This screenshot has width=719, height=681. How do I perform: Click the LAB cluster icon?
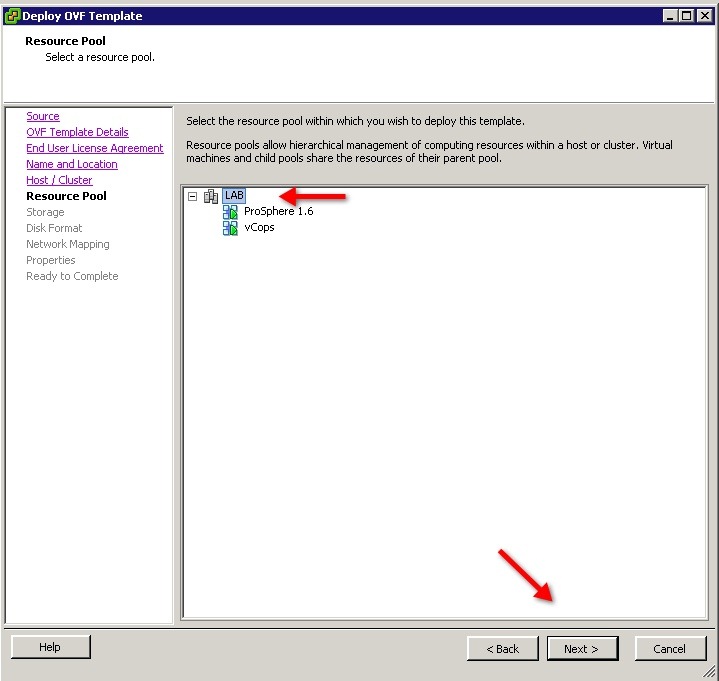coord(211,196)
